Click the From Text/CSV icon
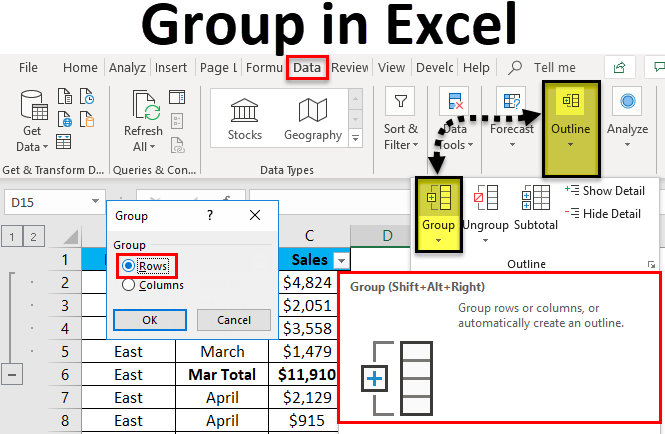 coord(64,96)
